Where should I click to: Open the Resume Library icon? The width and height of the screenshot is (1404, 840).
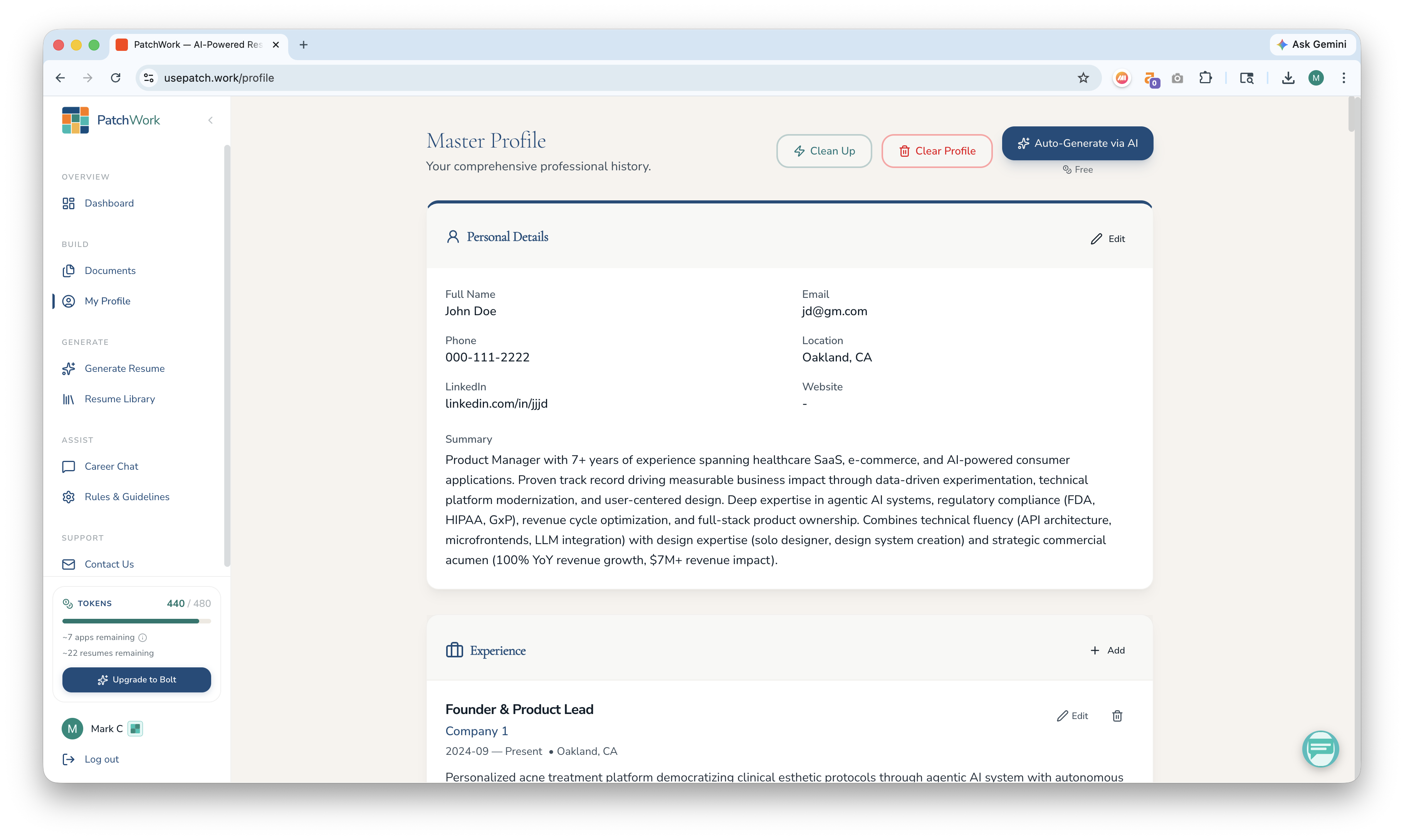(x=69, y=399)
